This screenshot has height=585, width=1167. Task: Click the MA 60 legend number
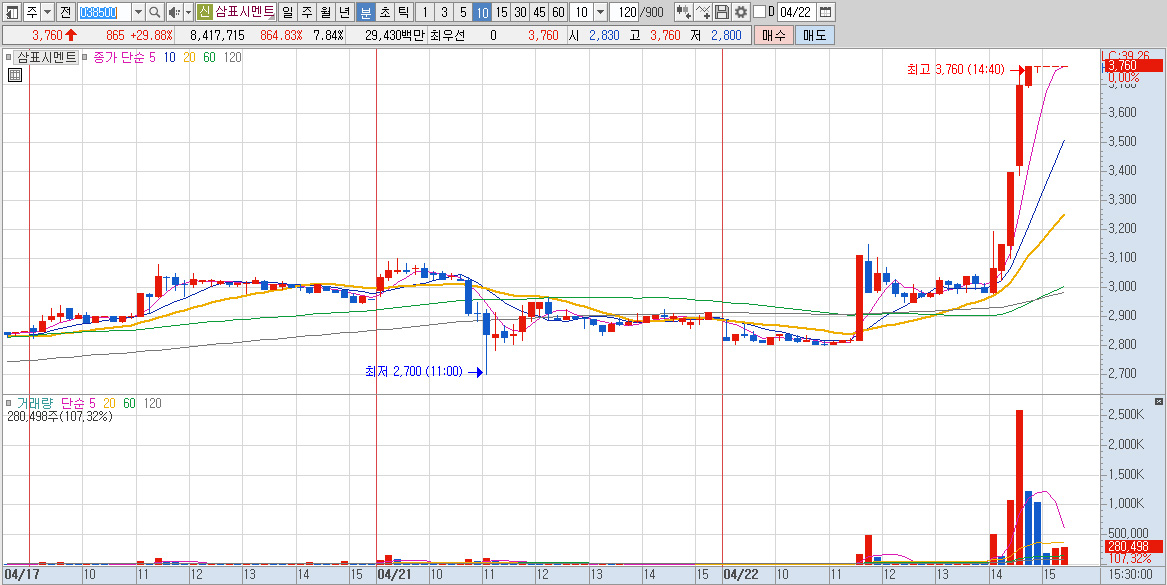(x=208, y=57)
